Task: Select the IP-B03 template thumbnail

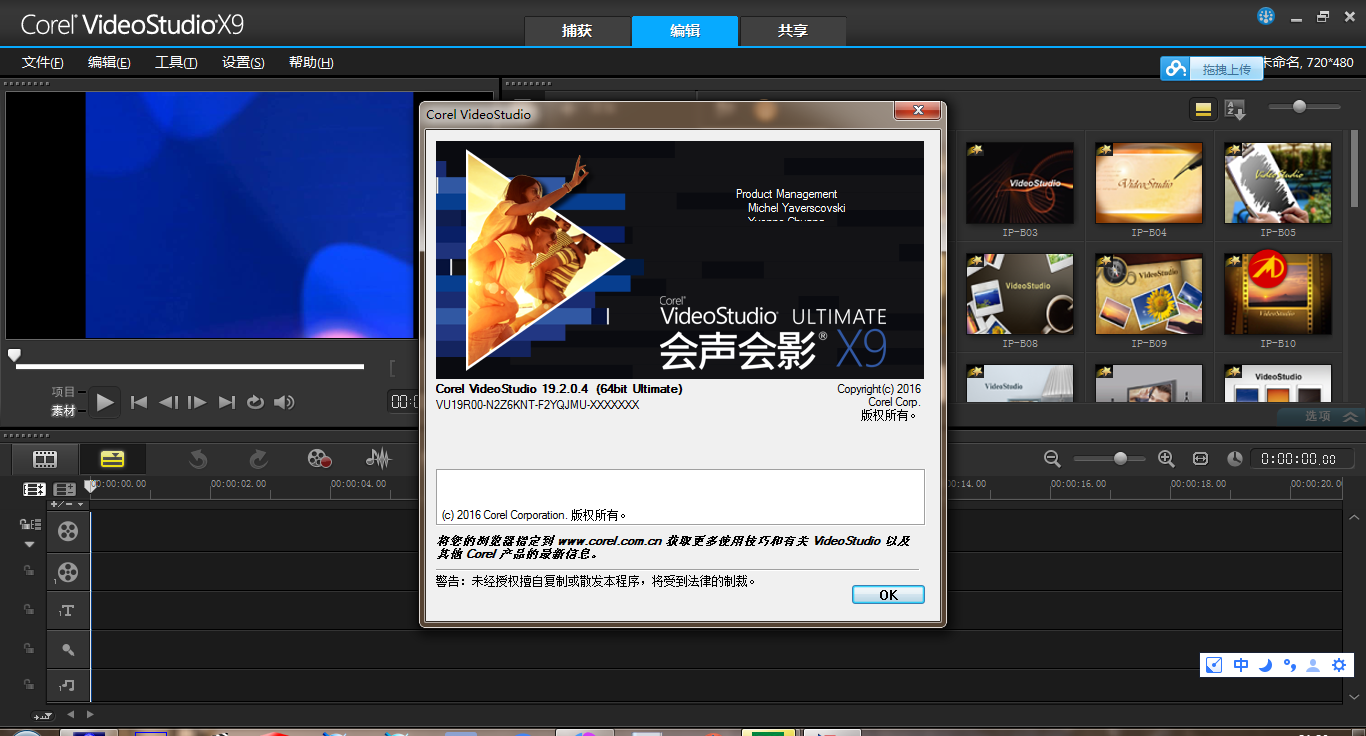Action: (1020, 183)
